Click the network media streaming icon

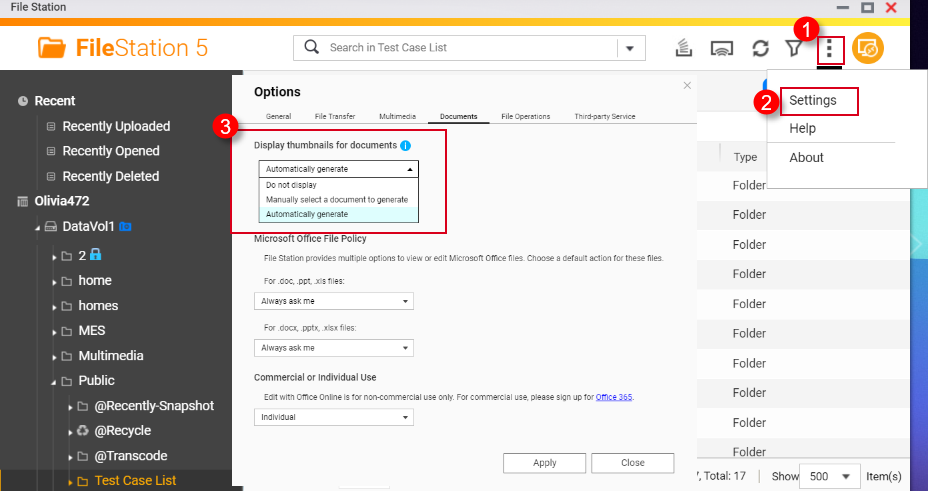pyautogui.click(x=722, y=48)
